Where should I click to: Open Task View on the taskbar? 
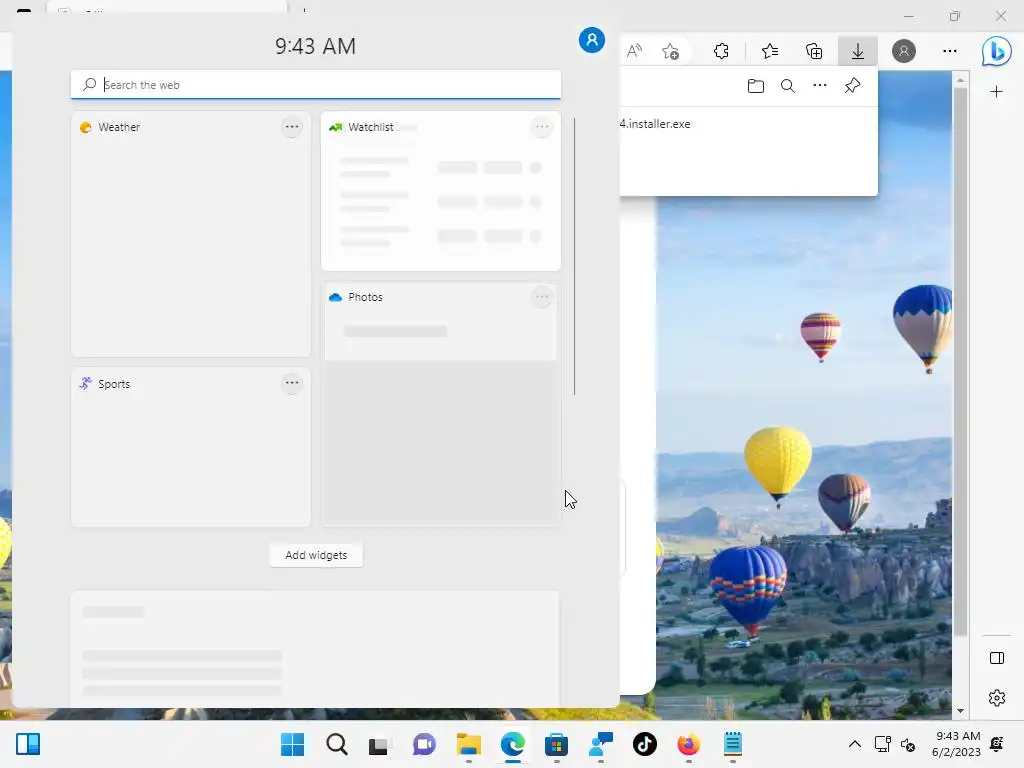380,744
